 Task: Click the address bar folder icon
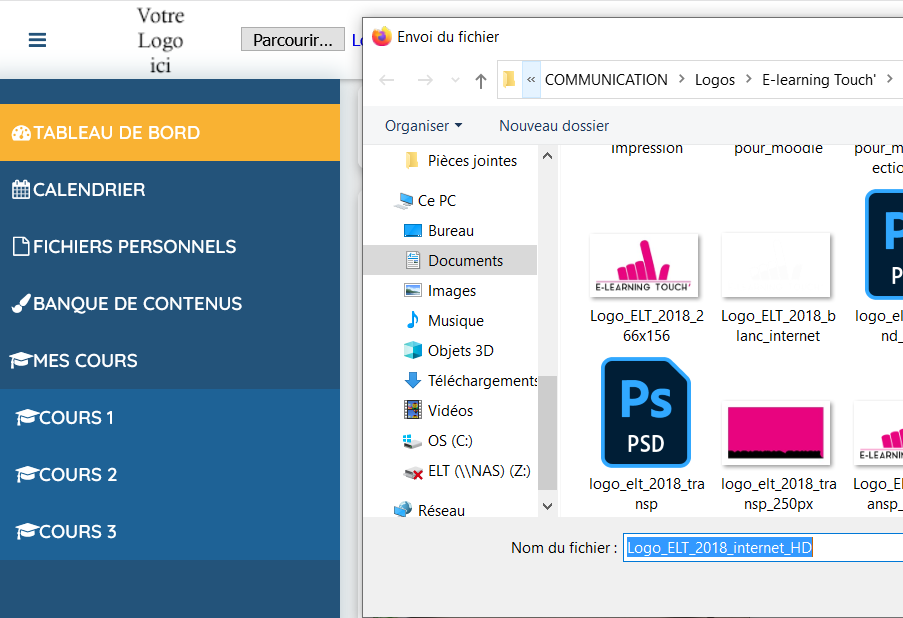509,79
